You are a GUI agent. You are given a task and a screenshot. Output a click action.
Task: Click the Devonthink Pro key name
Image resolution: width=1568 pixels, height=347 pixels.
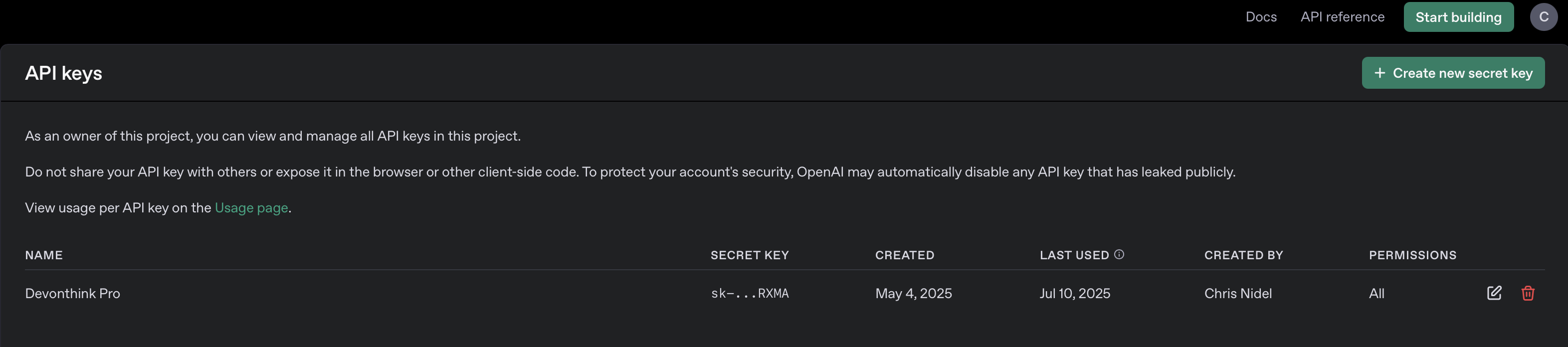point(72,294)
